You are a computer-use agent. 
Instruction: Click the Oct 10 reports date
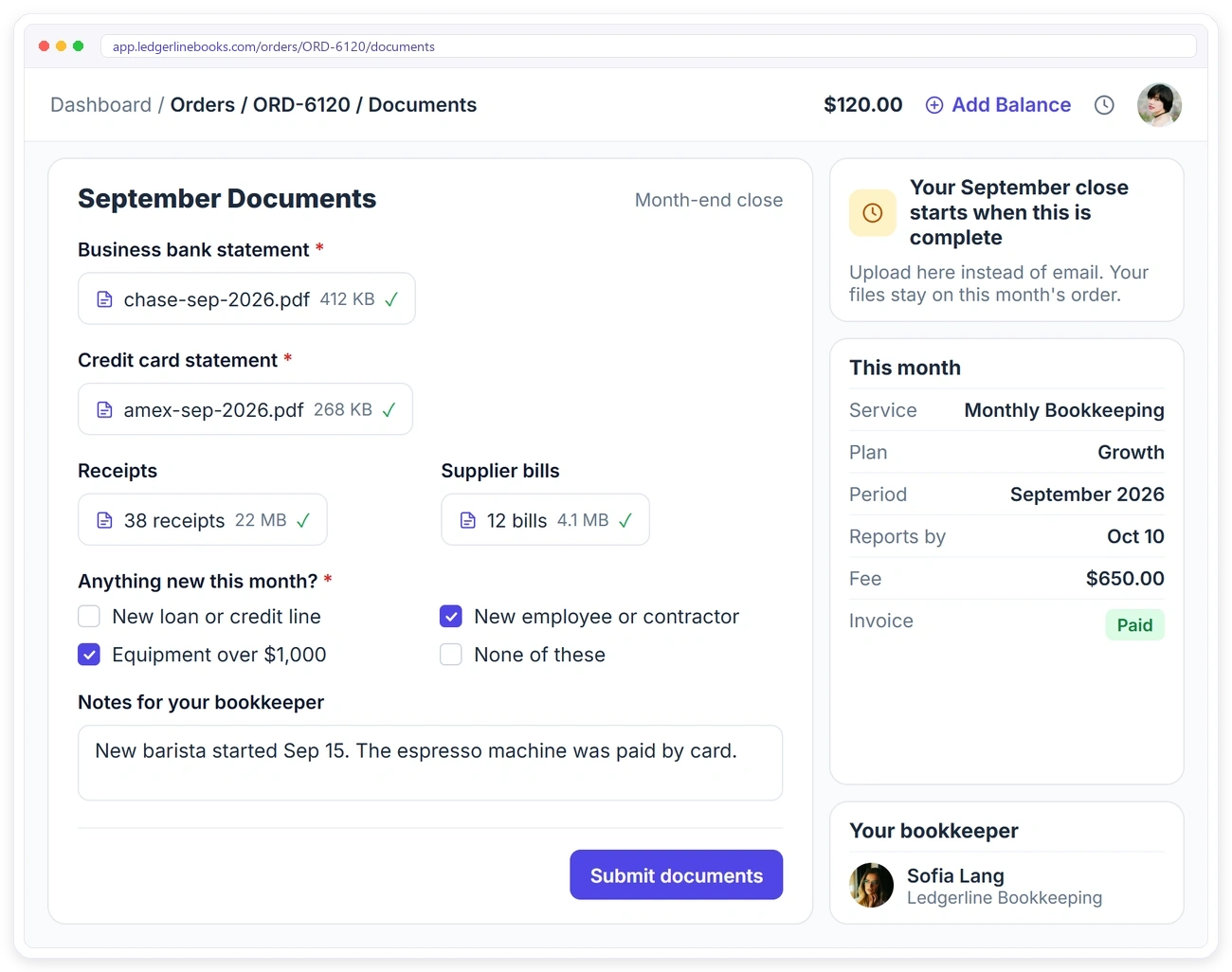pyautogui.click(x=1135, y=536)
